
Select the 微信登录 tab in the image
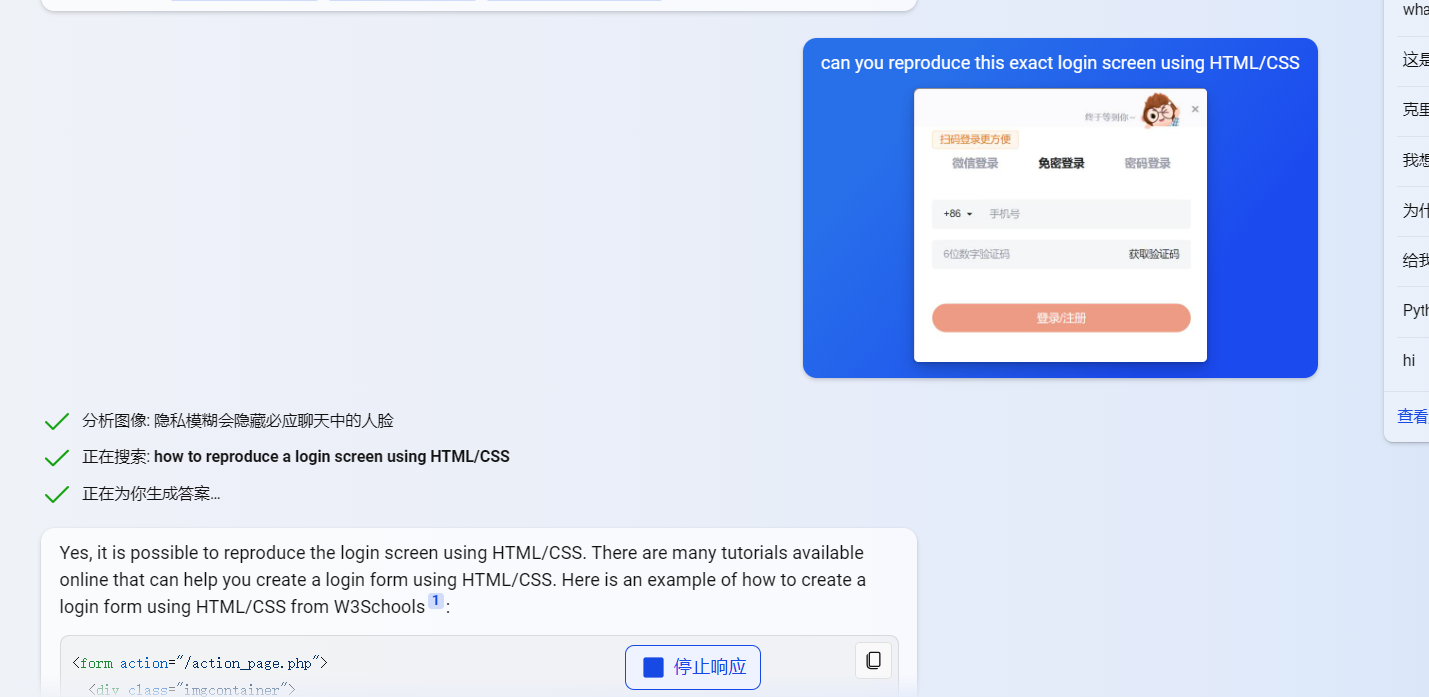coord(975,163)
